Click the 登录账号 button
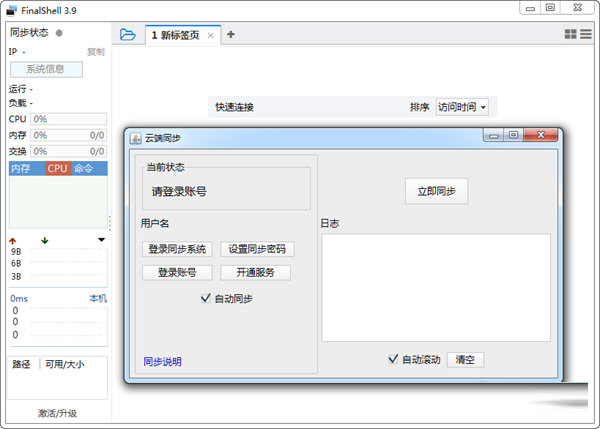Screen dimensions: 600x429 point(176,272)
